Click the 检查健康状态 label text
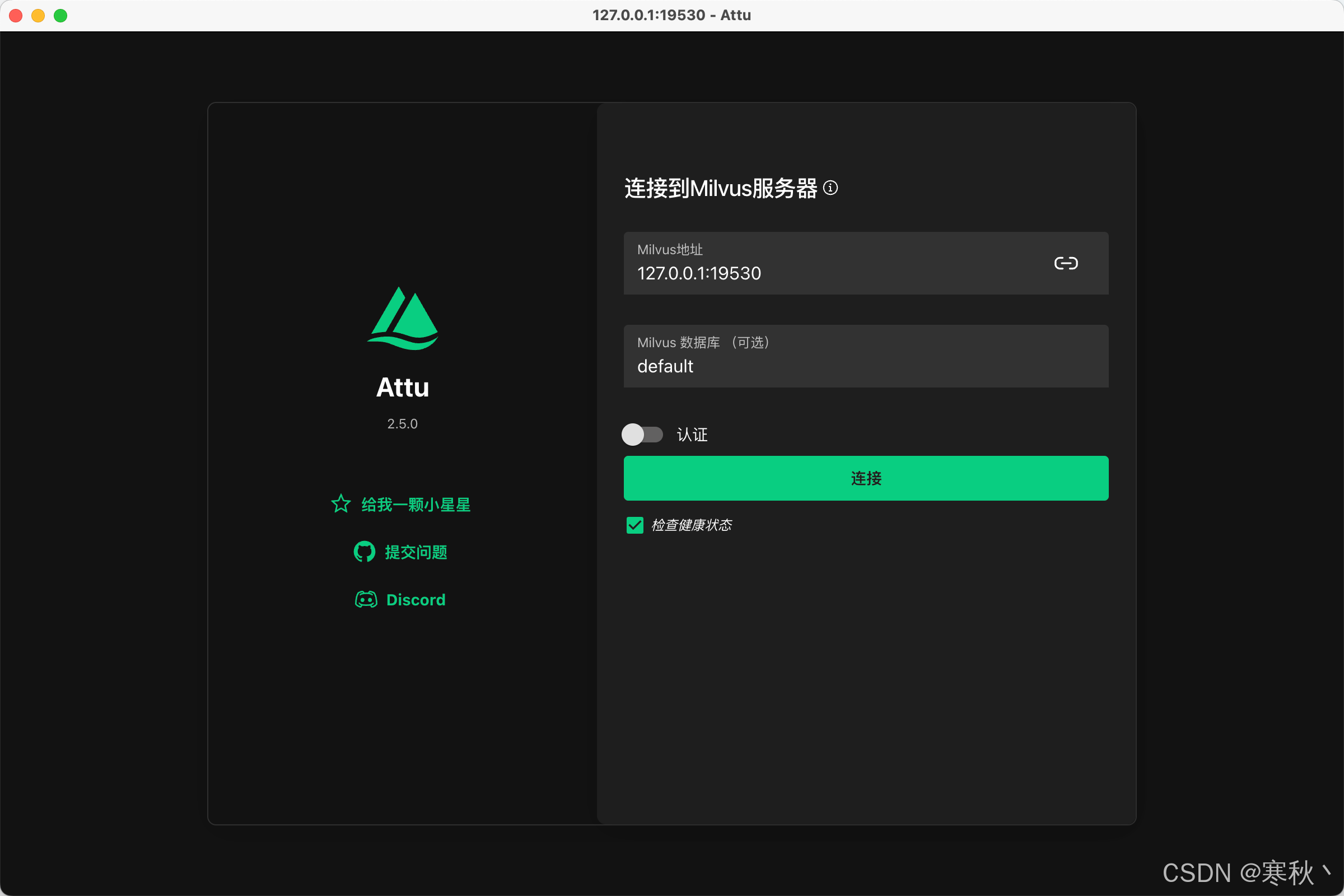 pos(692,525)
